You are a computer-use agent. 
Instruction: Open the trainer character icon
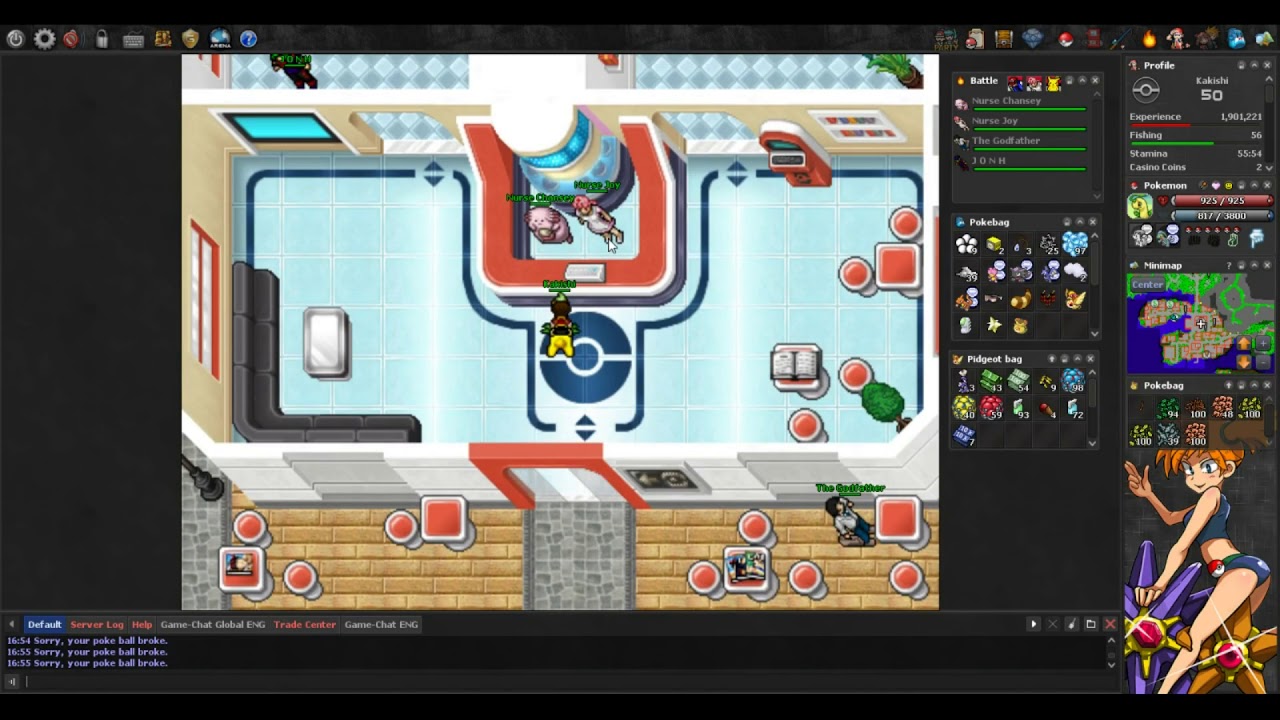(x=1178, y=39)
